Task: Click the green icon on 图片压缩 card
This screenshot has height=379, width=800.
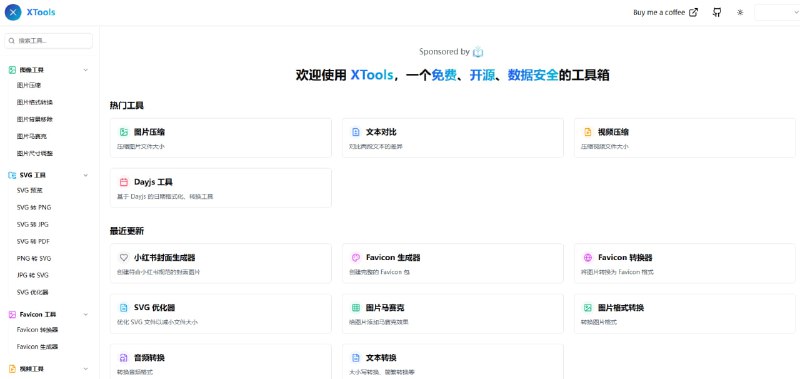Action: click(123, 132)
